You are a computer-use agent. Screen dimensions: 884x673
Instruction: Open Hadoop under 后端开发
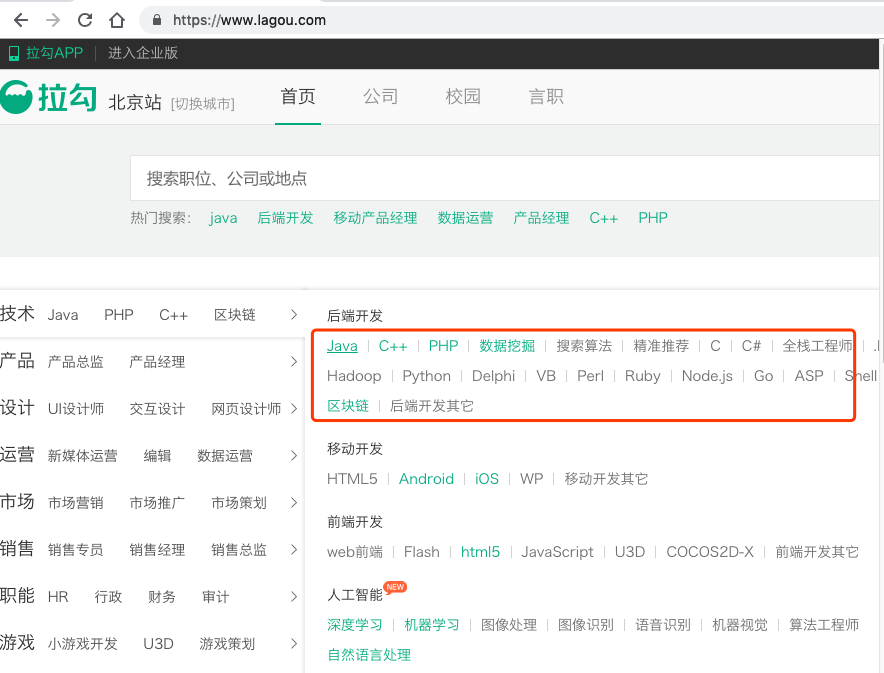pos(354,376)
